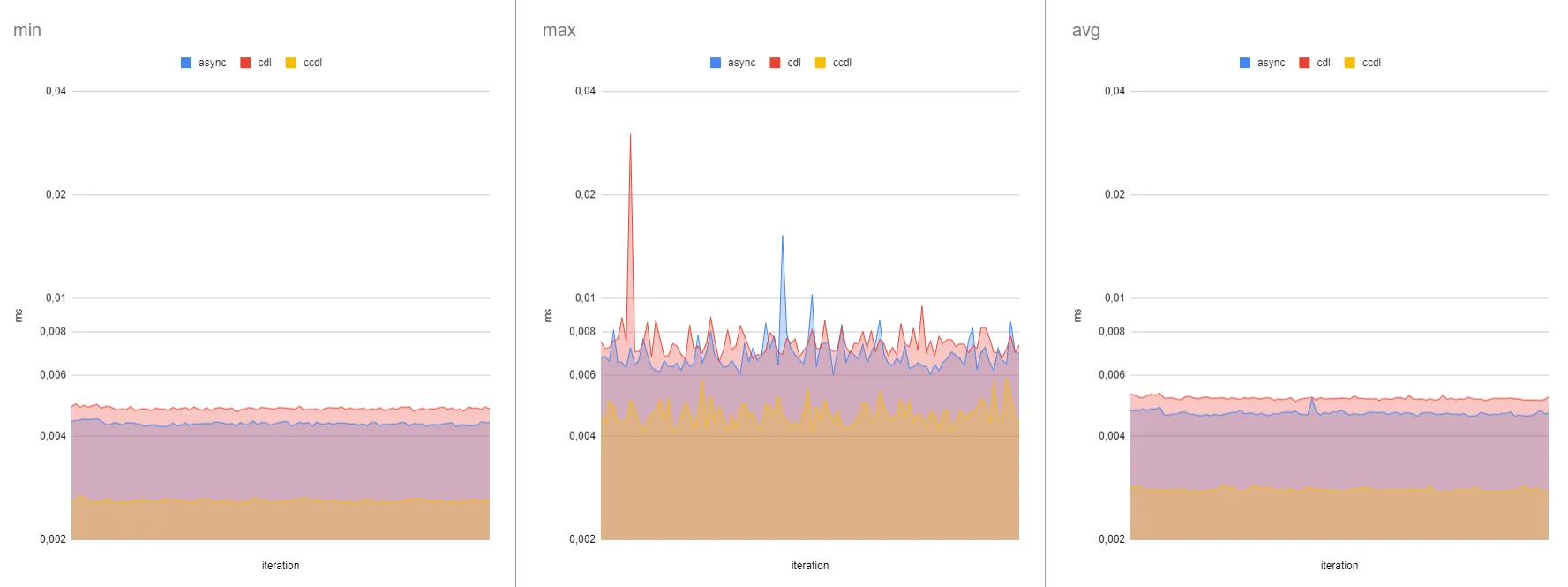Click the tallest red cdl spike in max chart
Image resolution: width=1568 pixels, height=587 pixels.
630,137
